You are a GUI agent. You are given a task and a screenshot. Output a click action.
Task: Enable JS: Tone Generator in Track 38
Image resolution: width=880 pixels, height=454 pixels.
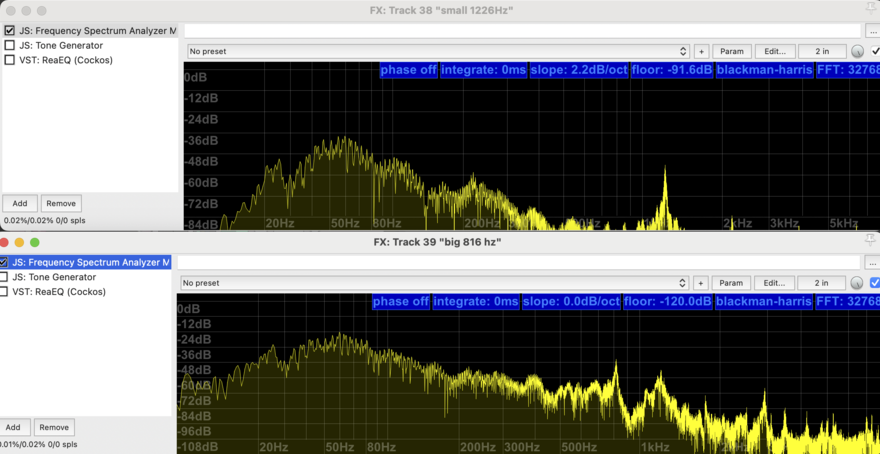pyautogui.click(x=10, y=45)
